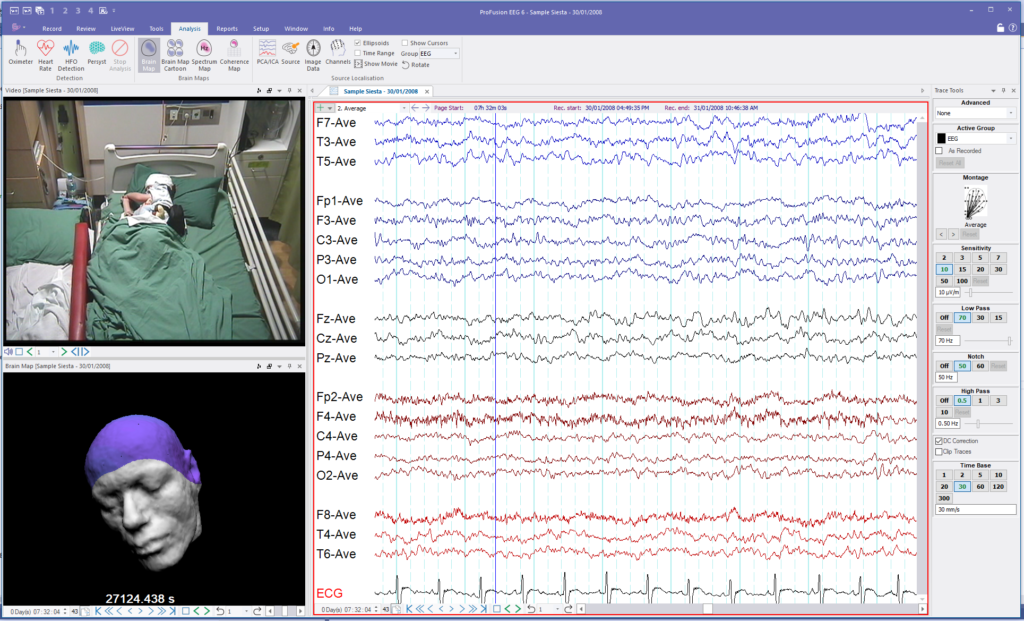Open the Spectrum Map tool
The height and width of the screenshot is (621, 1024).
(204, 55)
